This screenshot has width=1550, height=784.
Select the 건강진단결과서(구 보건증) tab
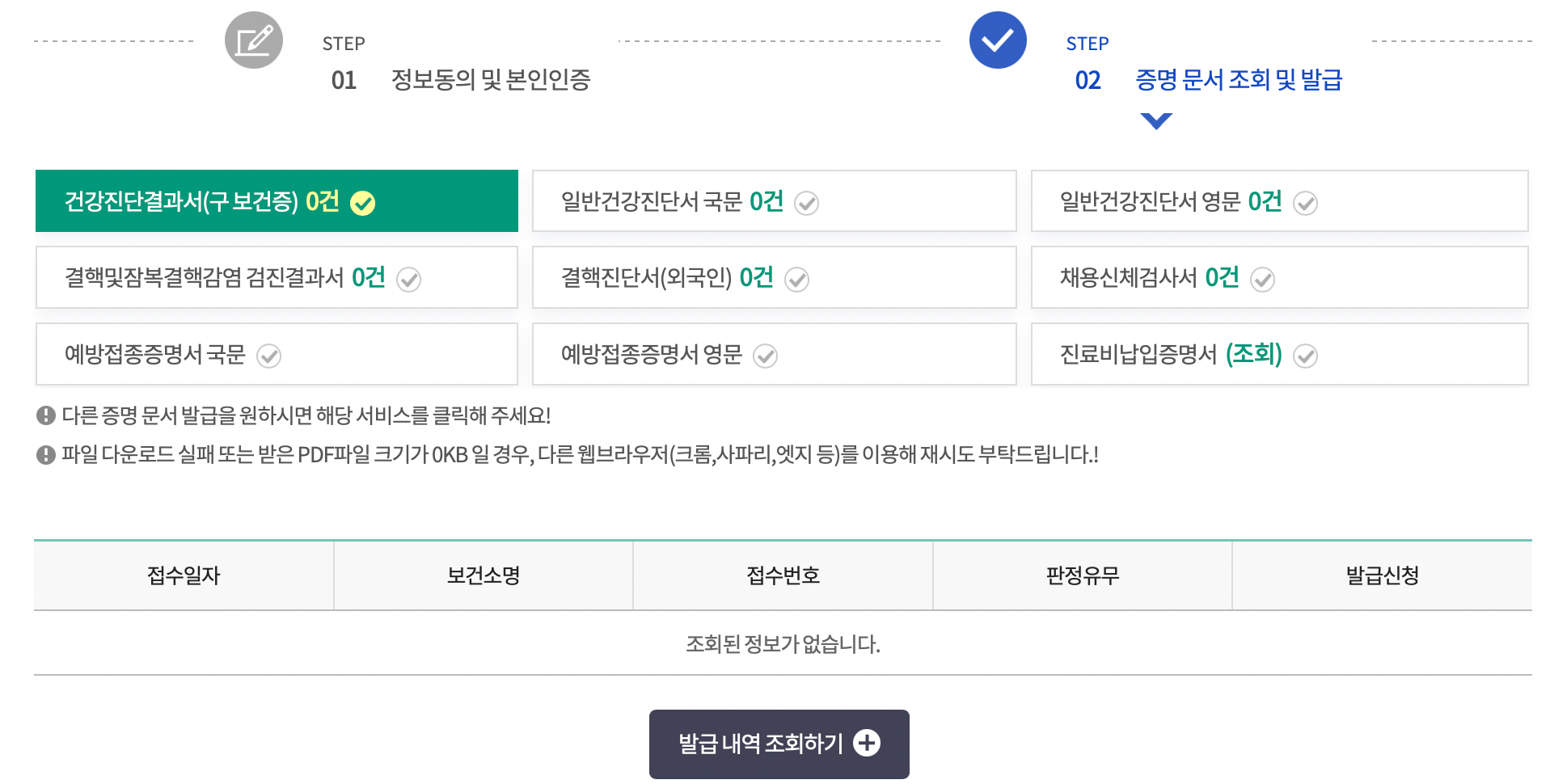pos(276,200)
